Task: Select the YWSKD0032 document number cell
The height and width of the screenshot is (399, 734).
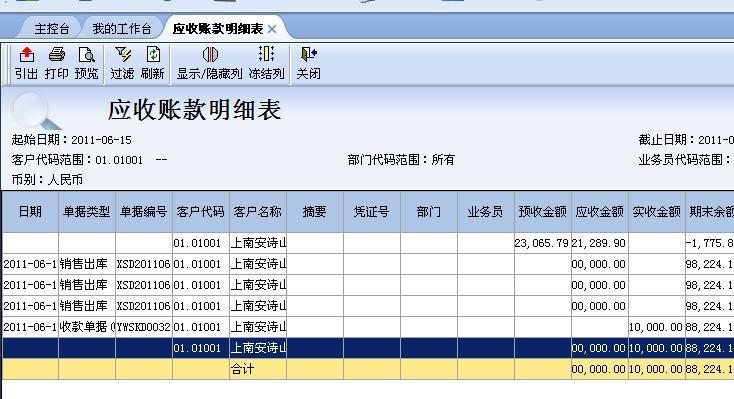Action: point(144,327)
